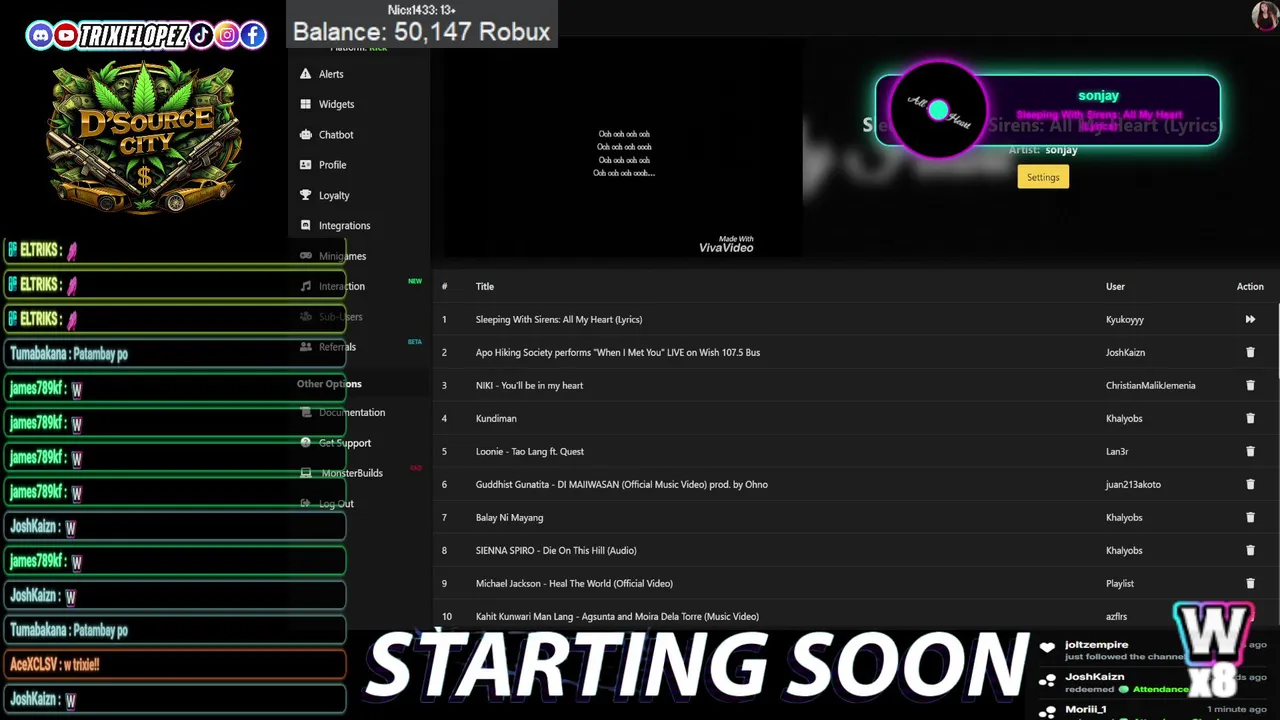Click the Facebook icon in the banner
This screenshot has height=720, width=1280.
[x=253, y=36]
